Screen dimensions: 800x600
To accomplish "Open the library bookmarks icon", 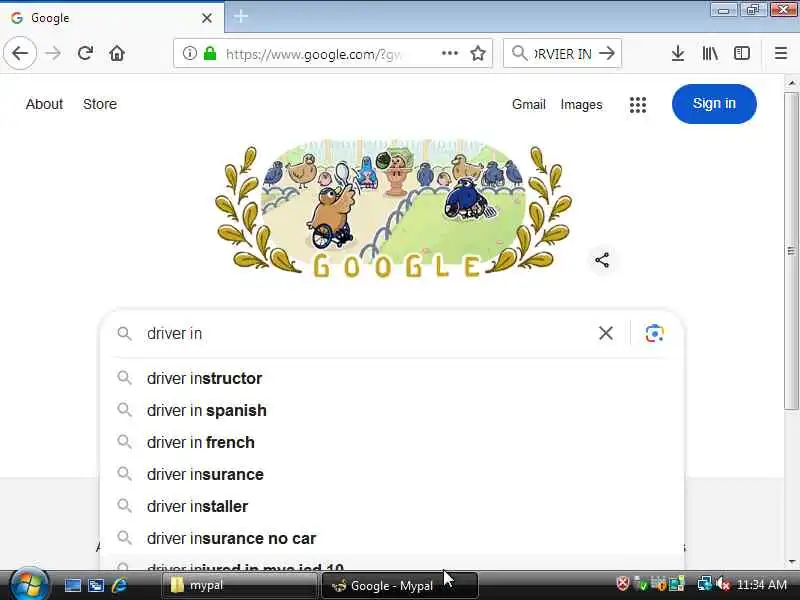I will 710,53.
